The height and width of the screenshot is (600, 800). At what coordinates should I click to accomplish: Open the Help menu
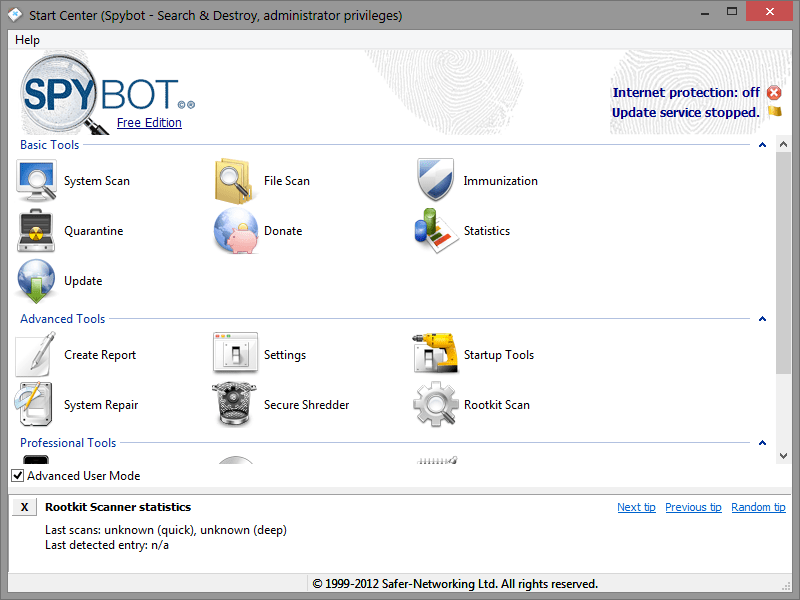point(28,40)
